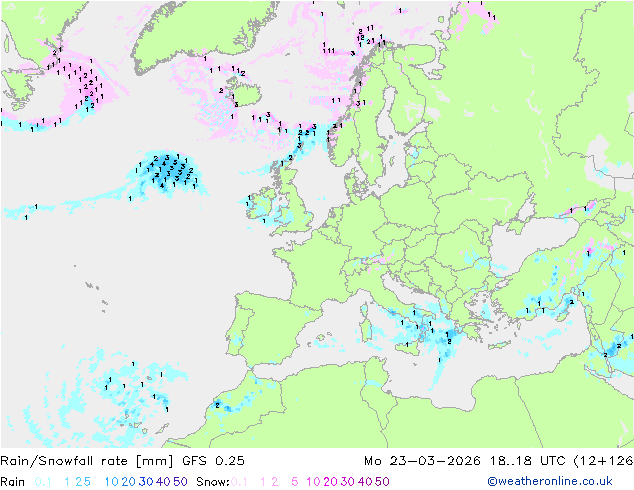Pick the Snow 20 legend color value
This screenshot has width=634, height=490.
[330, 482]
